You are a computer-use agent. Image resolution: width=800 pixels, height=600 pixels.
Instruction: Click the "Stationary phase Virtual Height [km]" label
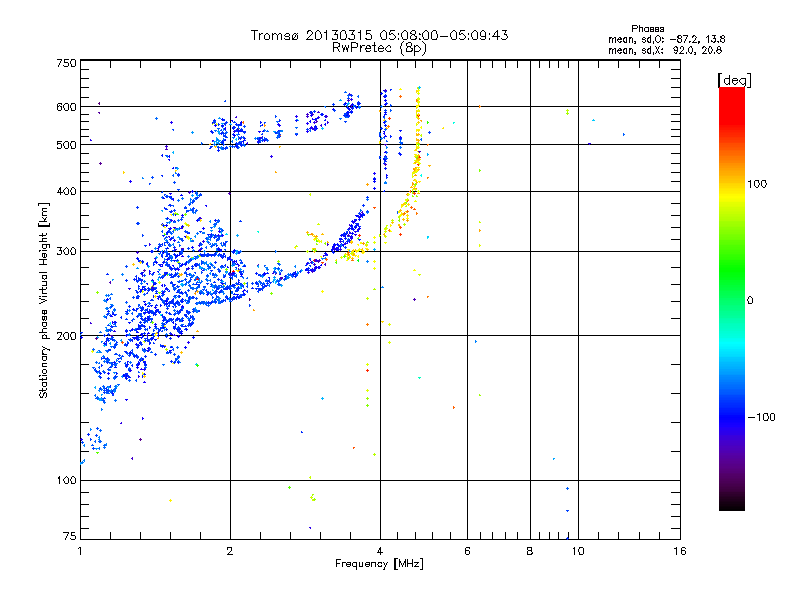click(x=44, y=300)
